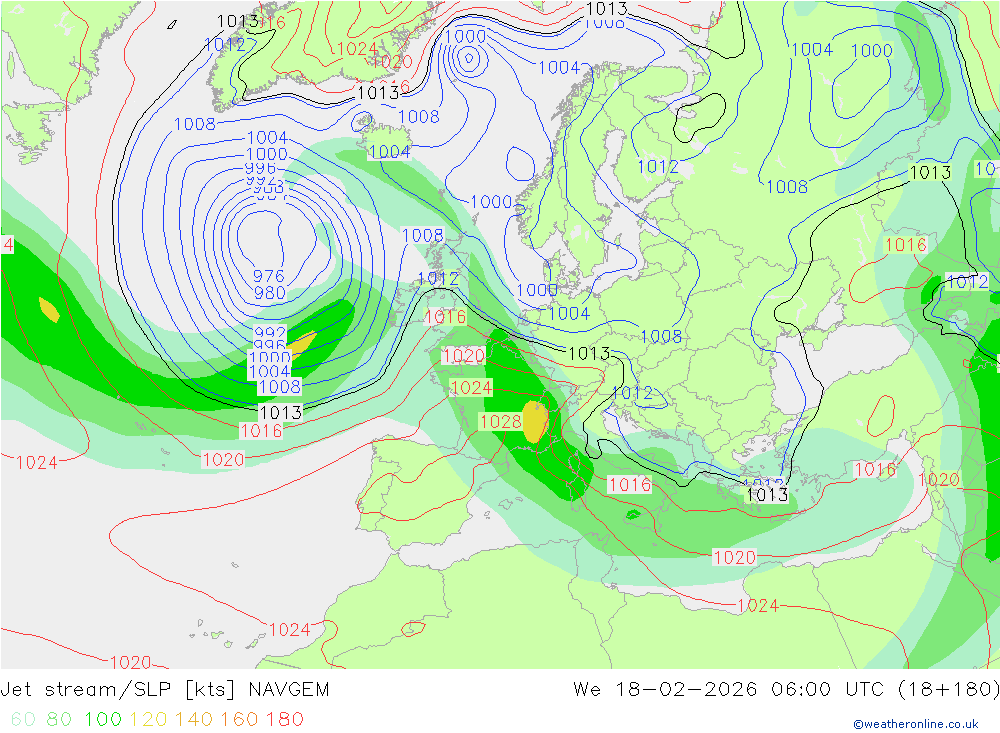This screenshot has height=733, width=1000.
Task: Click the red 1020 label below 1016 over the Channel
Action: click(x=464, y=355)
